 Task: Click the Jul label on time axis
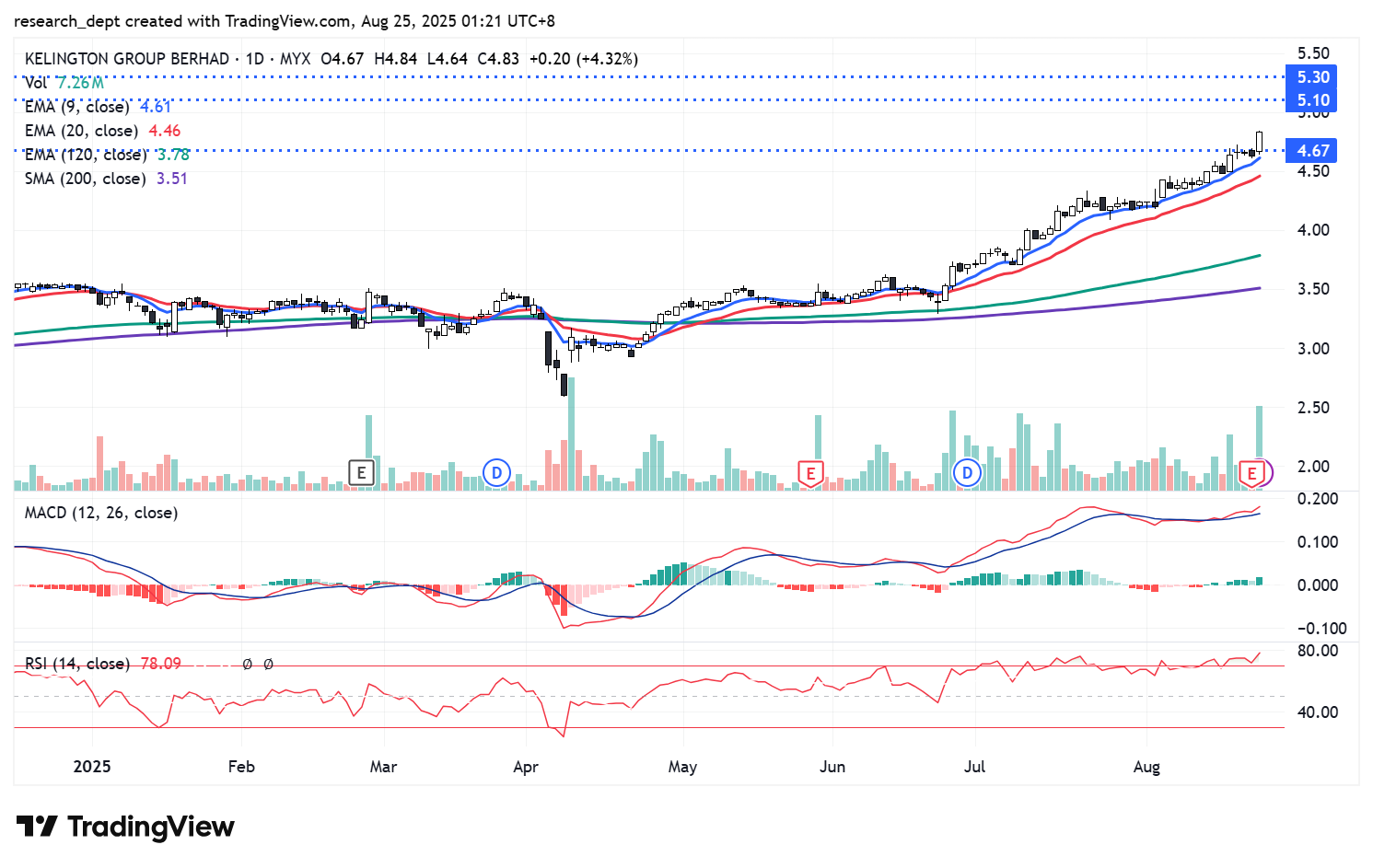pyautogui.click(x=974, y=767)
